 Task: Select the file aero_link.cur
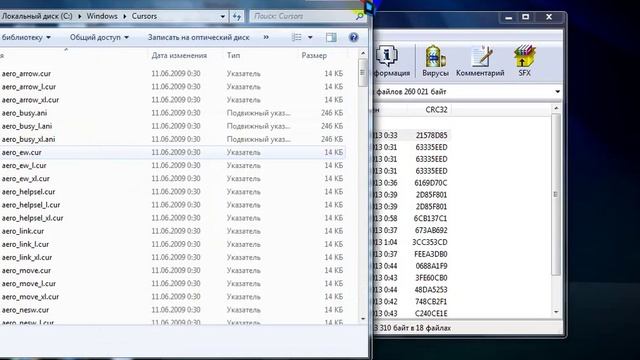22,231
